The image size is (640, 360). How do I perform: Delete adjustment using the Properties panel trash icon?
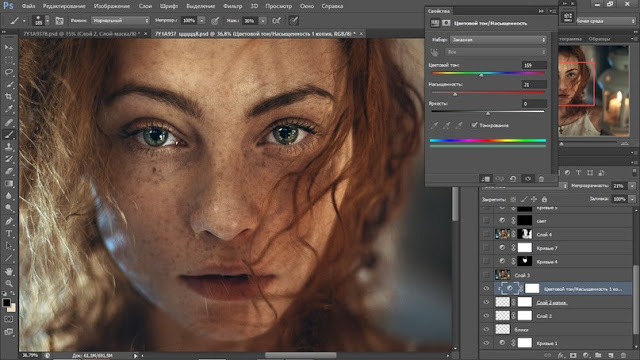541,179
